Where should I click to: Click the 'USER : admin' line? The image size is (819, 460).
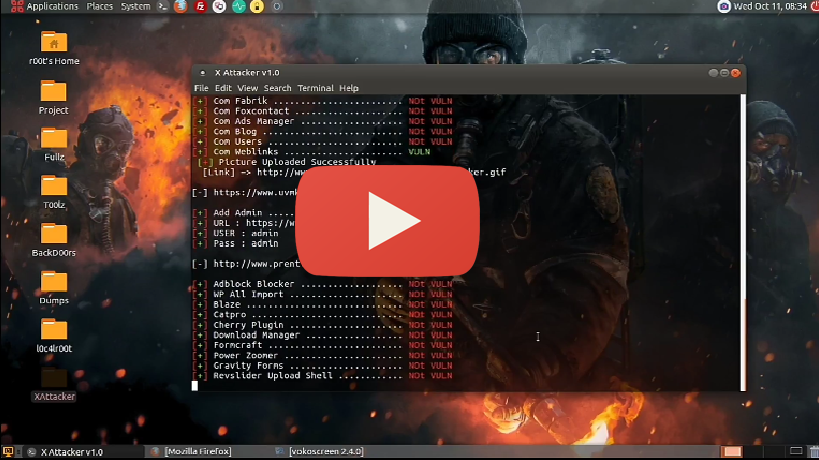tap(236, 233)
